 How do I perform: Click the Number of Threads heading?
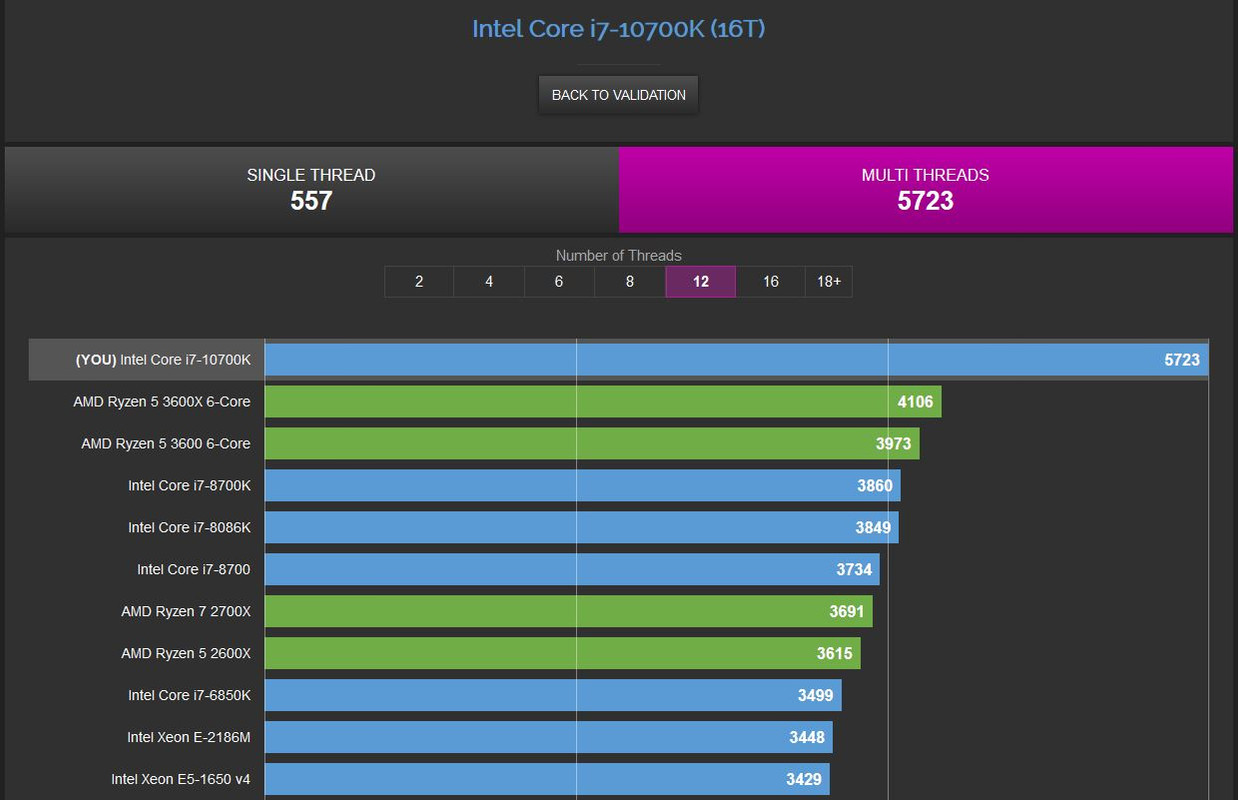(618, 255)
